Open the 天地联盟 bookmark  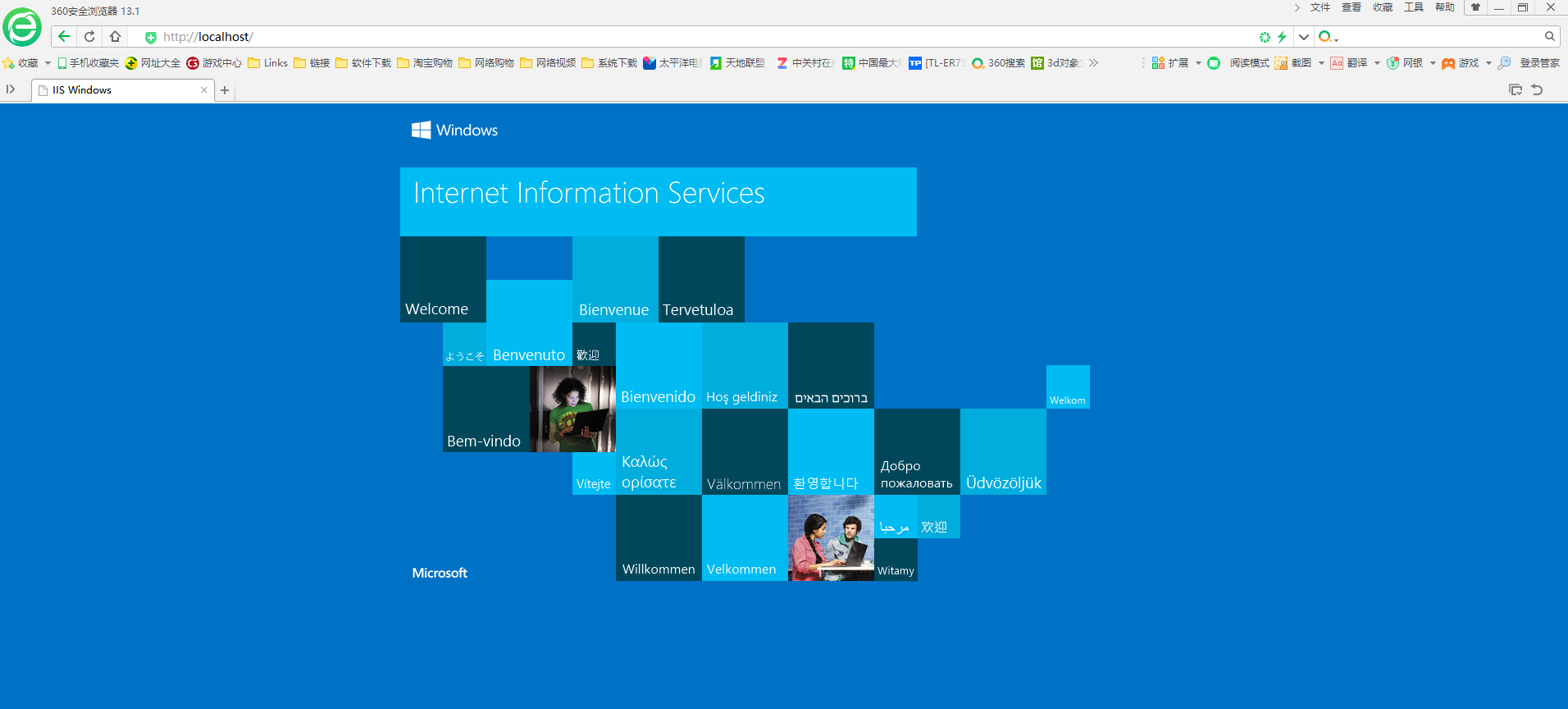[x=737, y=63]
